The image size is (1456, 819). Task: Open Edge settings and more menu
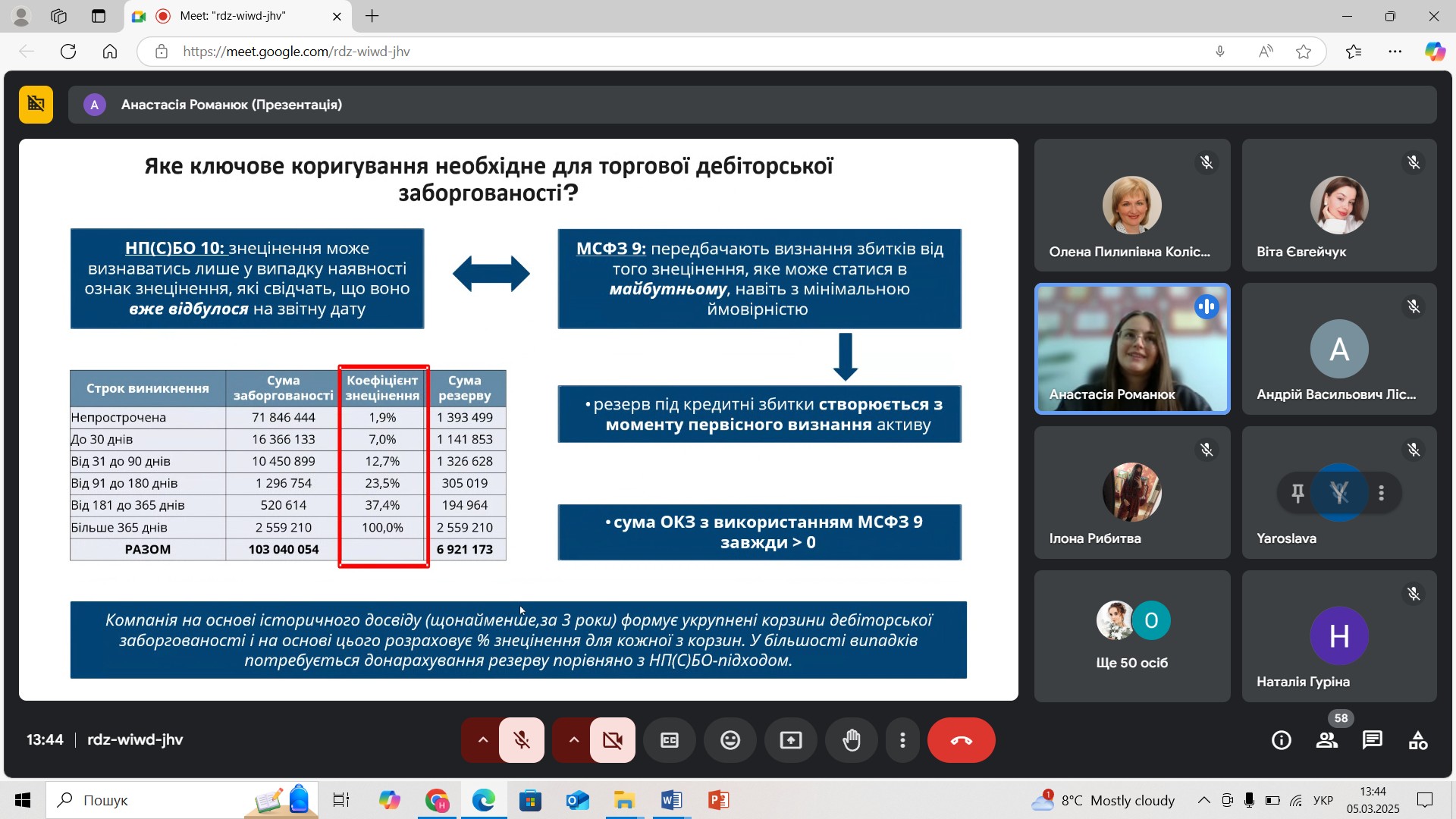click(x=1395, y=52)
